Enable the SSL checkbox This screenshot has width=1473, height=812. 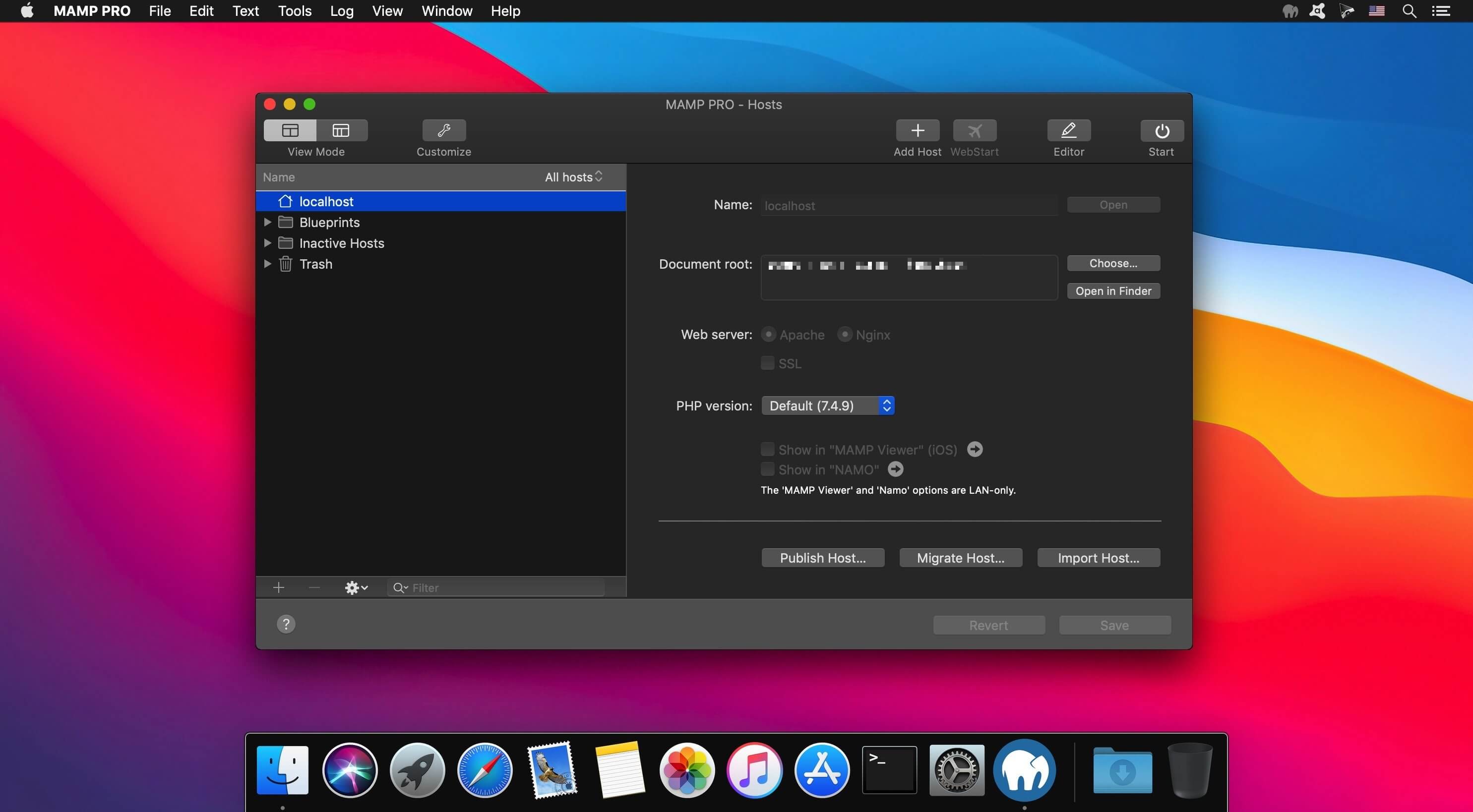767,363
